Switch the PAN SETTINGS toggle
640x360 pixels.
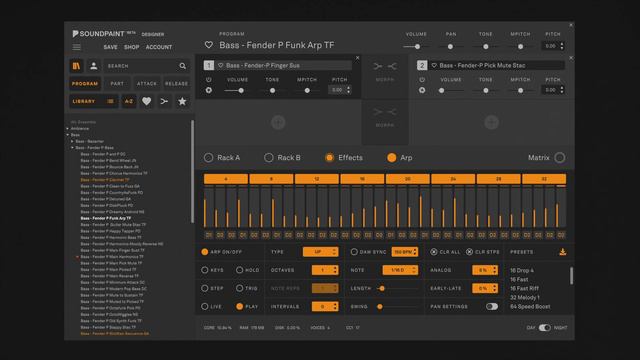(492, 306)
